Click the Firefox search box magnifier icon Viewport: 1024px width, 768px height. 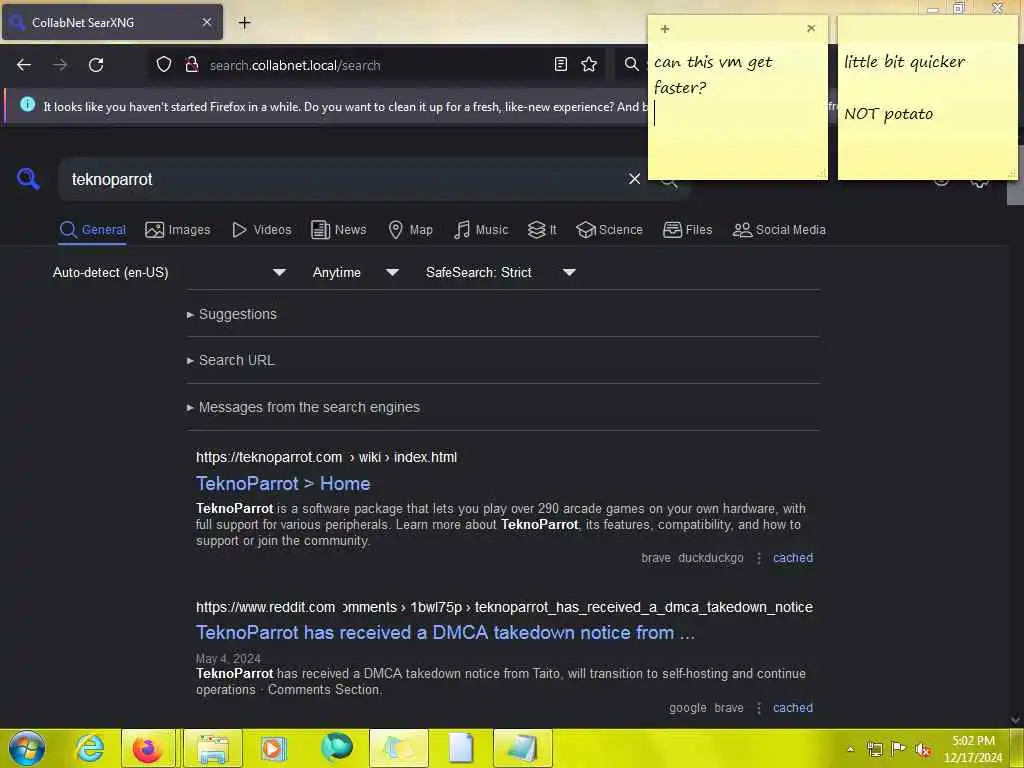tap(631, 64)
